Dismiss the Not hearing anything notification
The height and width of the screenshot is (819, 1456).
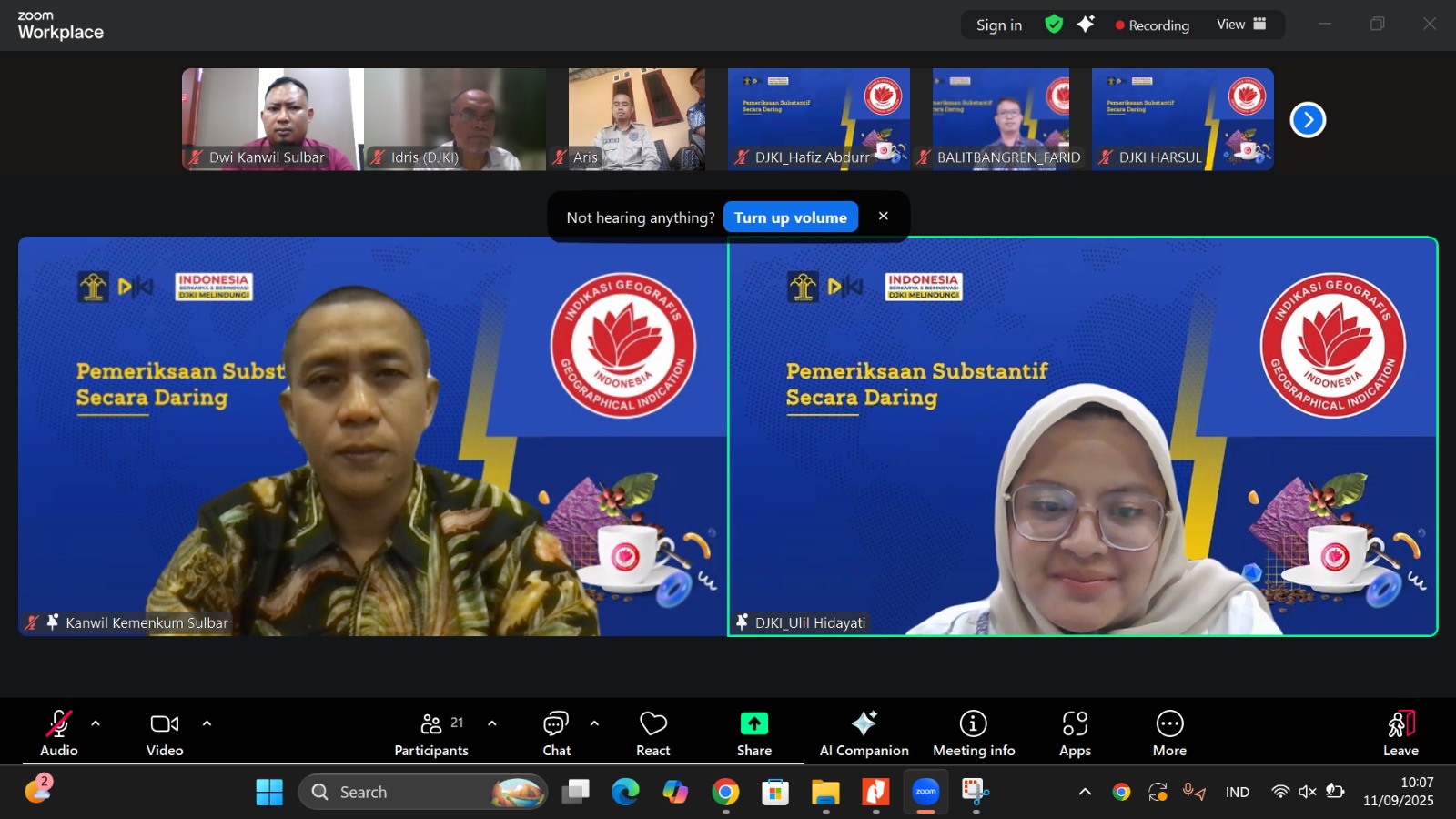coord(883,217)
